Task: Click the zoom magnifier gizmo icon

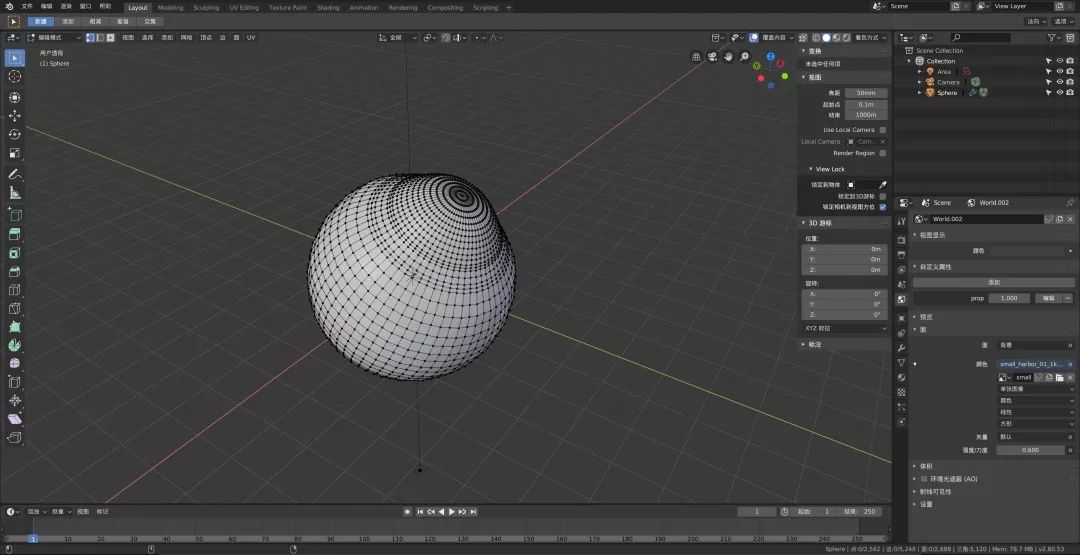Action: pyautogui.click(x=745, y=56)
